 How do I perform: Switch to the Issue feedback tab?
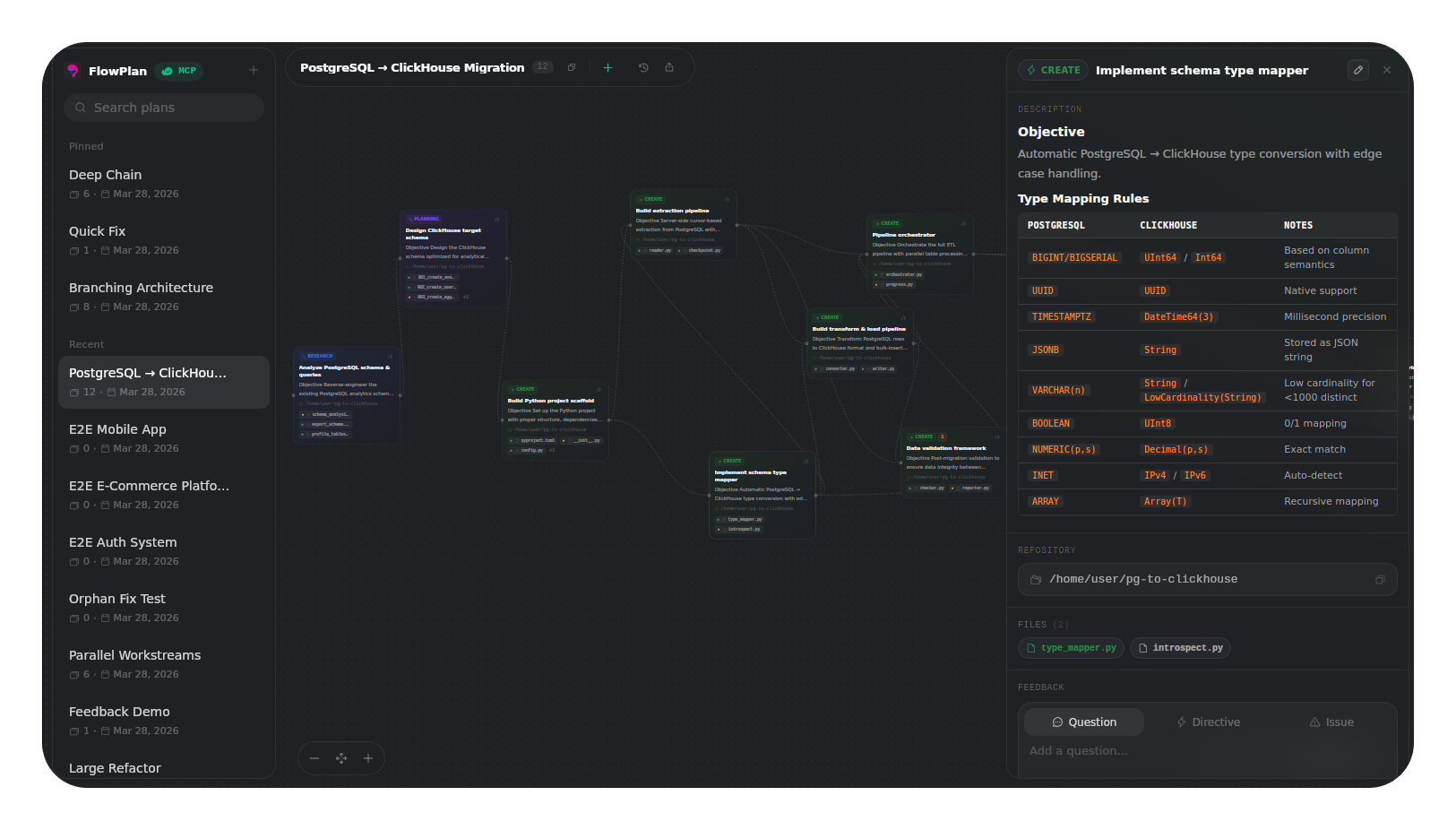(1331, 722)
